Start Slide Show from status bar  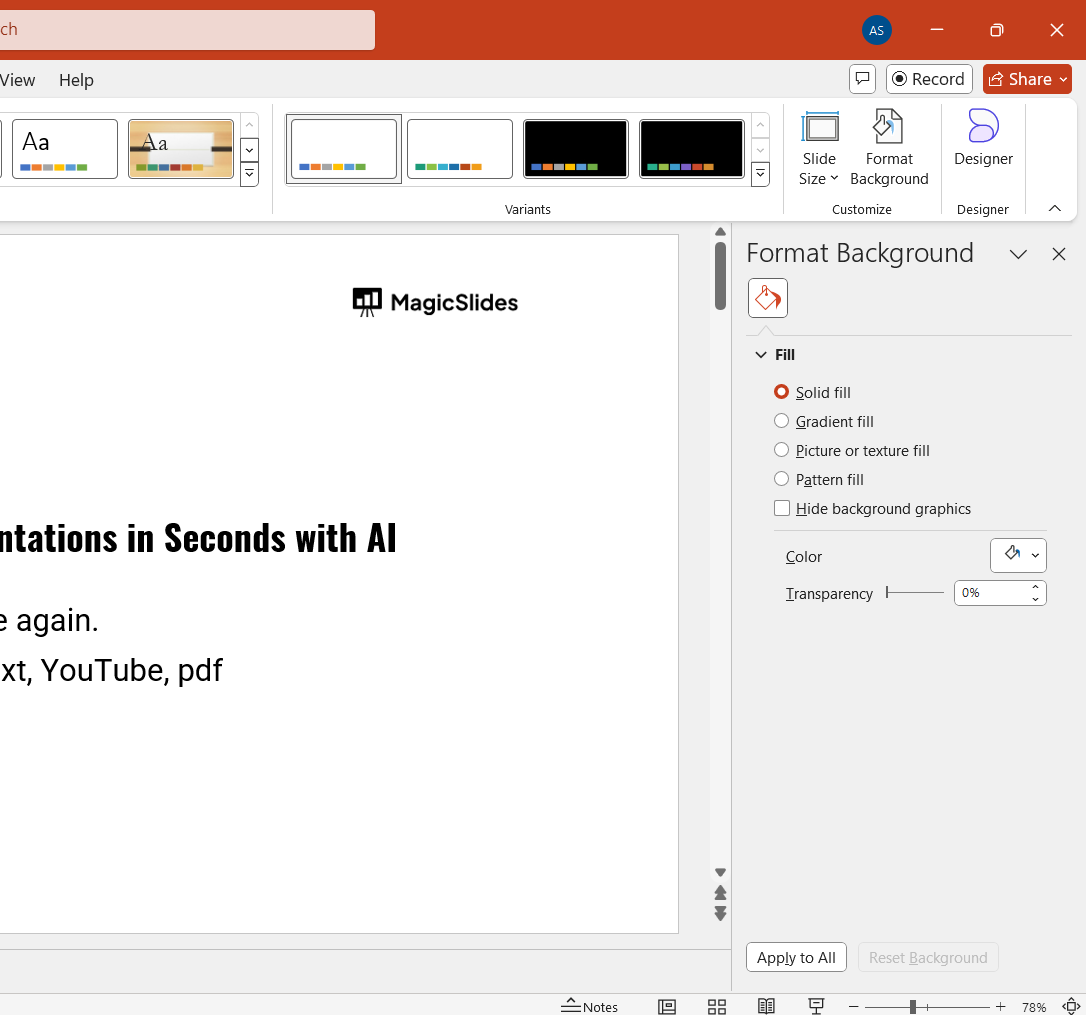pos(816,1006)
